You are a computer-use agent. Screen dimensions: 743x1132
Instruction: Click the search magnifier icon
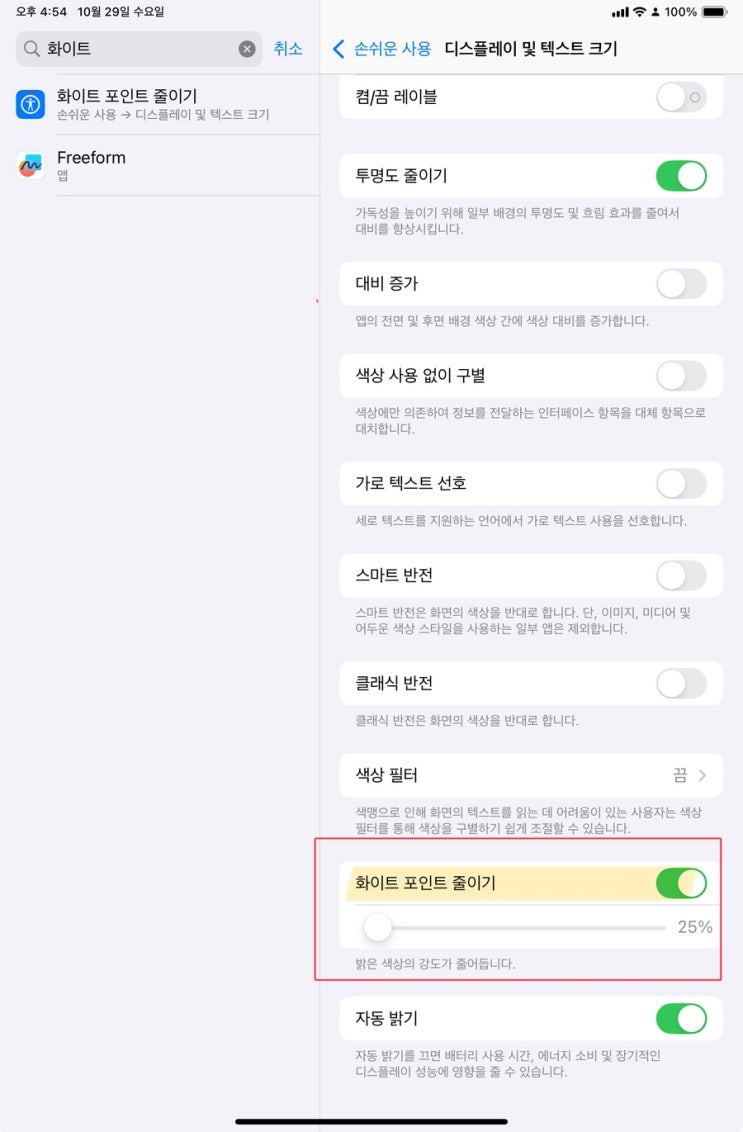tap(31, 48)
